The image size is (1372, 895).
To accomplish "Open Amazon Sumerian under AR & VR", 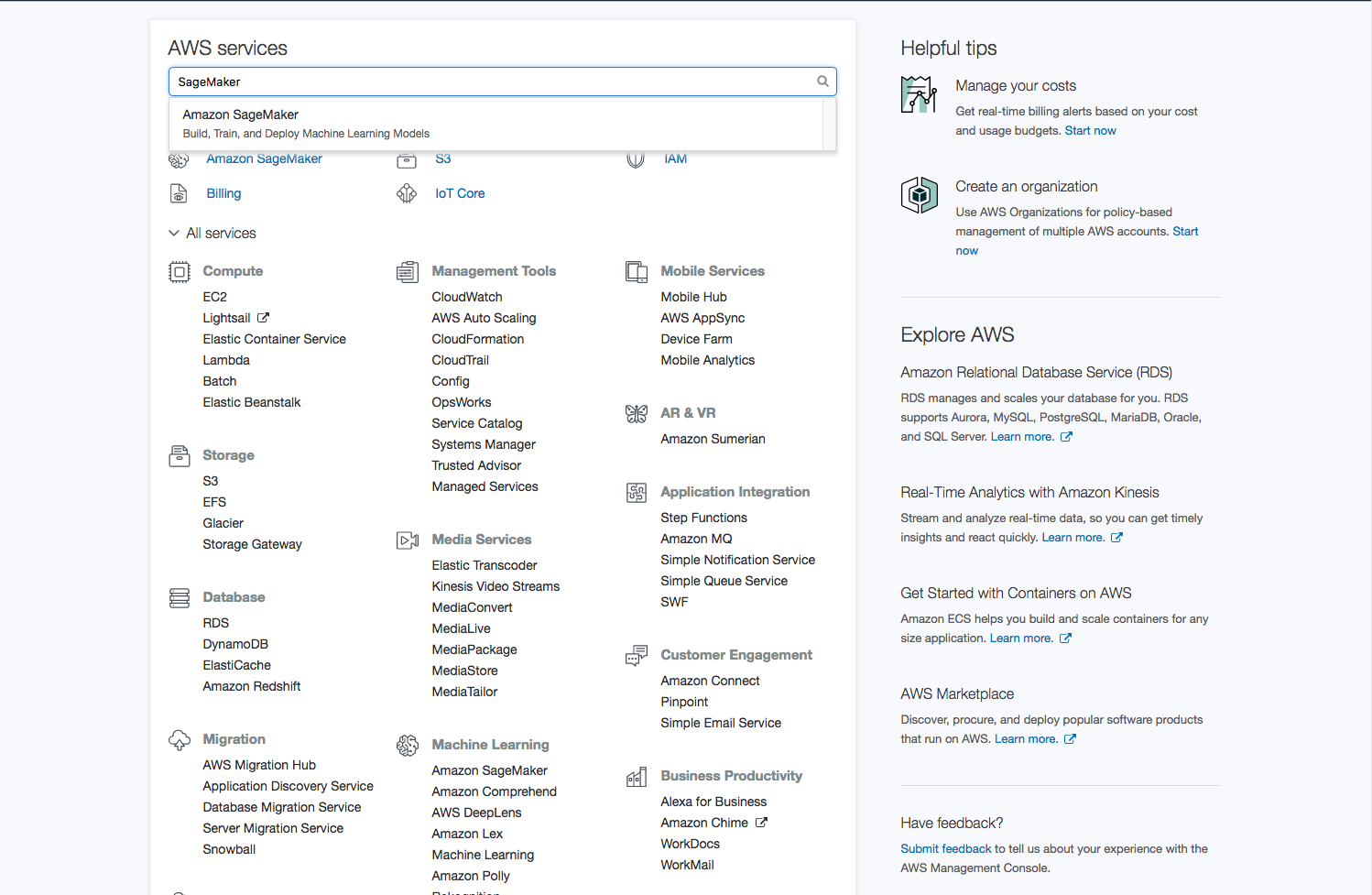I will (713, 439).
